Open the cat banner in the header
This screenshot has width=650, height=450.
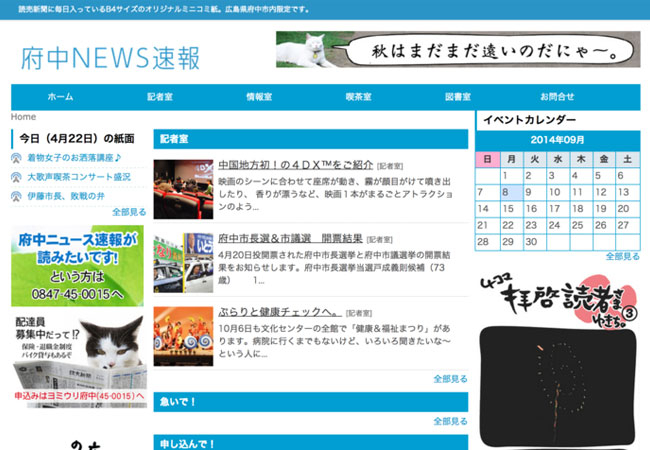point(457,49)
